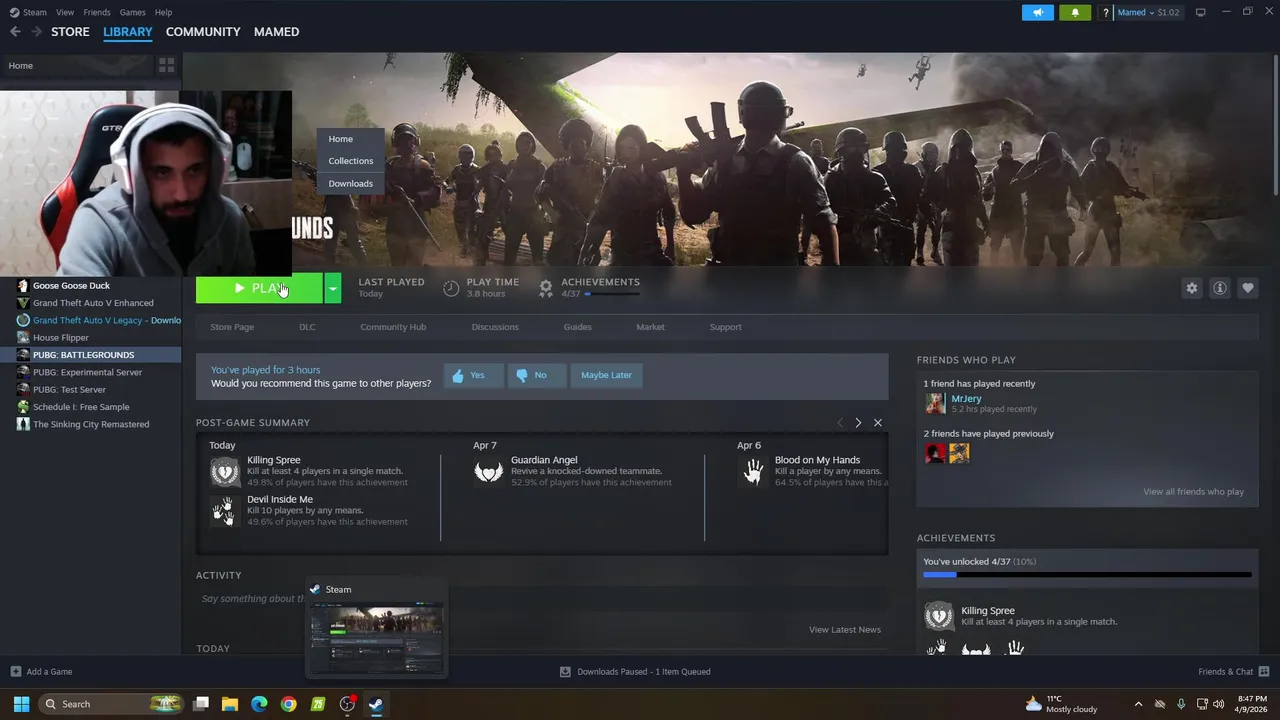Click the Blood on My Hands icon
Viewport: 1280px width, 720px height.
(x=752, y=471)
